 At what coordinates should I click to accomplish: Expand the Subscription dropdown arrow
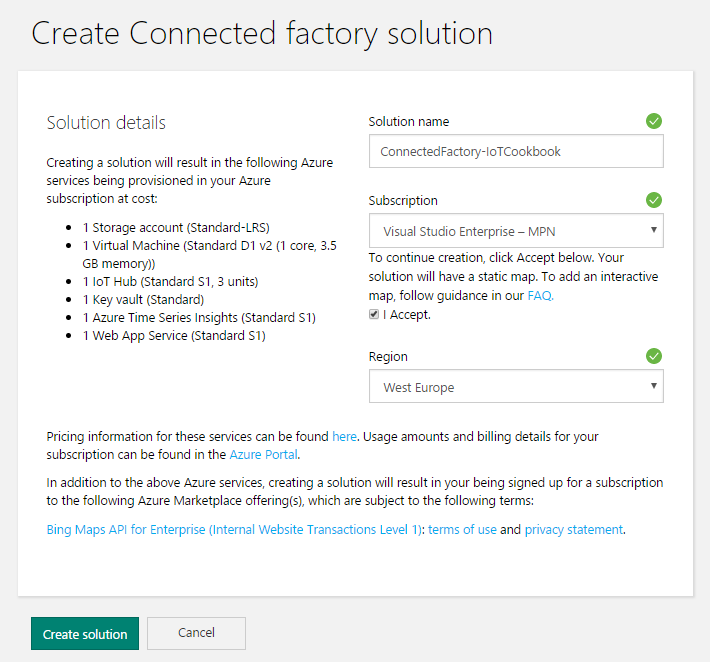[x=653, y=230]
